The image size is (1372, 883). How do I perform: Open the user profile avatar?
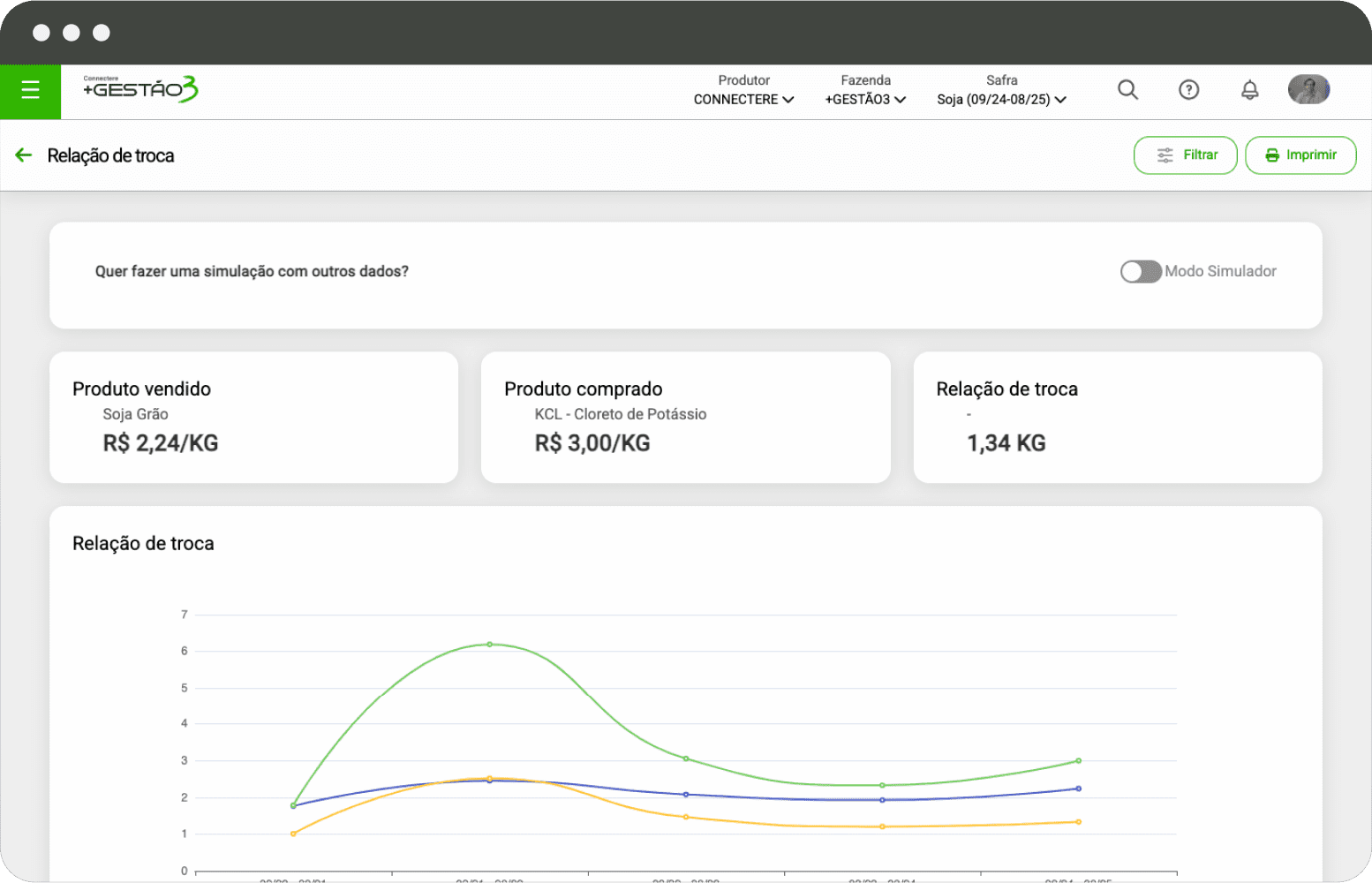point(1308,90)
